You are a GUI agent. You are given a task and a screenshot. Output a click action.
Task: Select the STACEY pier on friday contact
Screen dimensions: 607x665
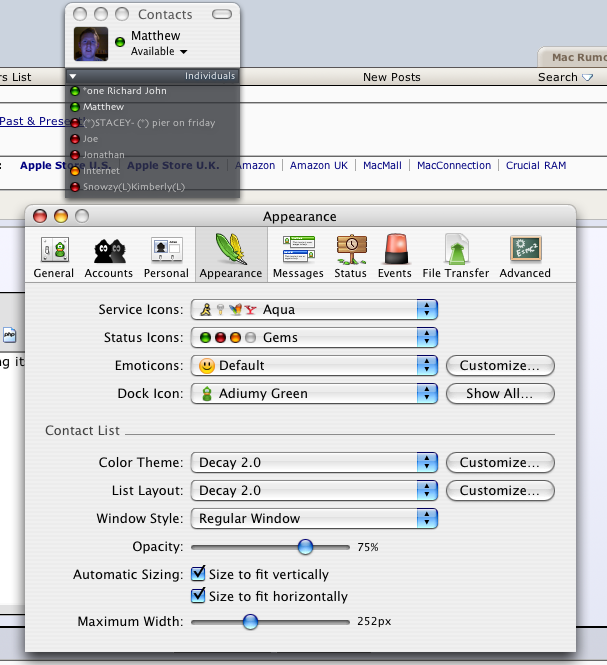click(153, 123)
